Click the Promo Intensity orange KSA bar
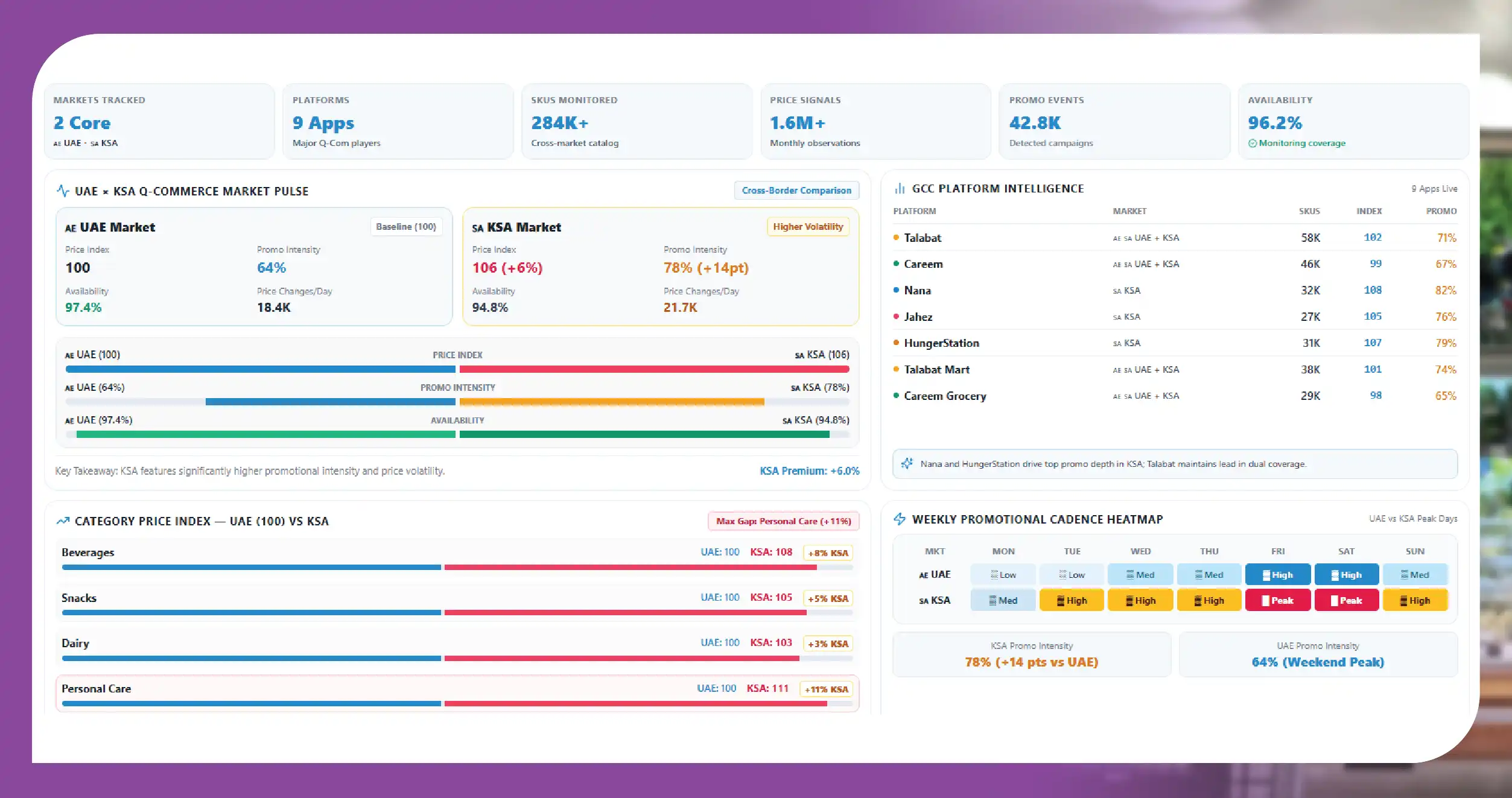The image size is (1512, 798). (x=612, y=402)
